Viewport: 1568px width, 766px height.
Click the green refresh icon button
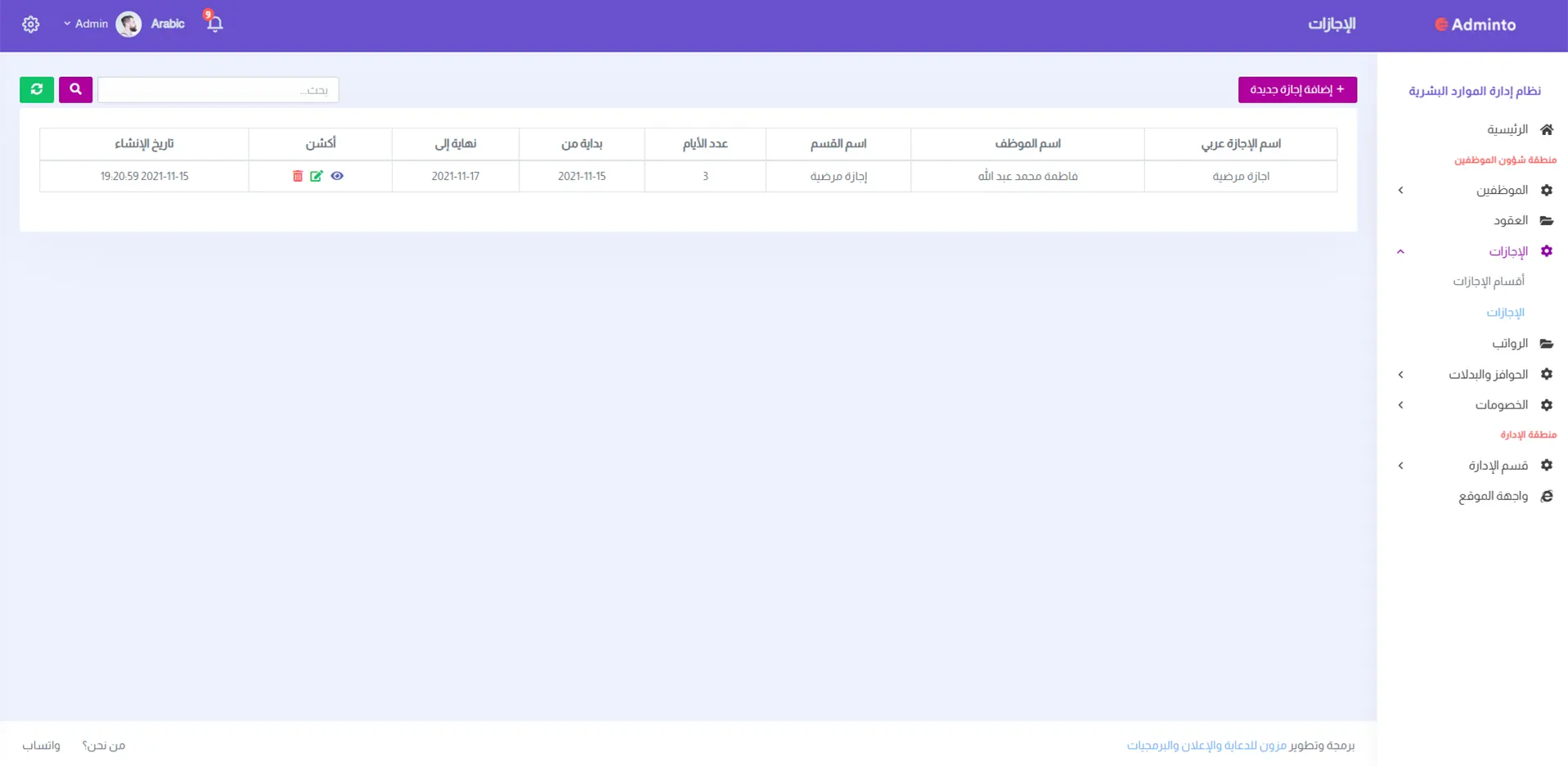tap(37, 89)
